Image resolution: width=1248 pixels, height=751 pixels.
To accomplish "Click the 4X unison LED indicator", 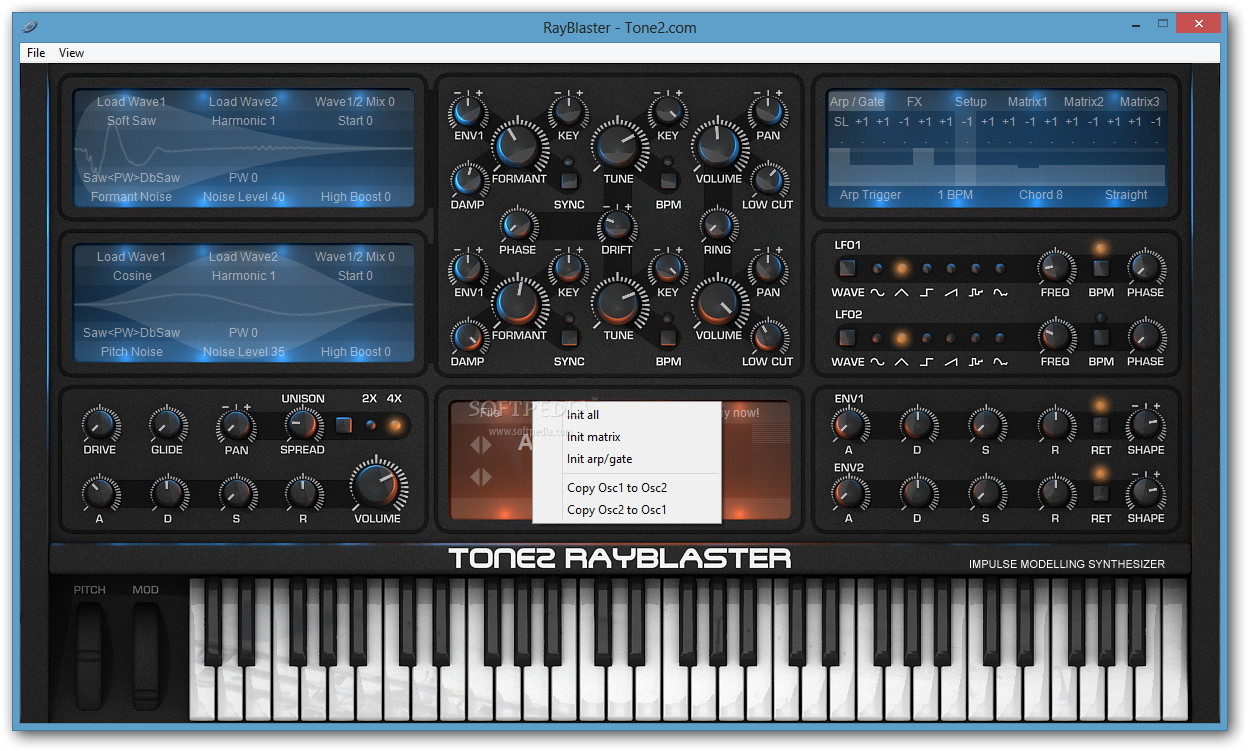I will (x=395, y=425).
